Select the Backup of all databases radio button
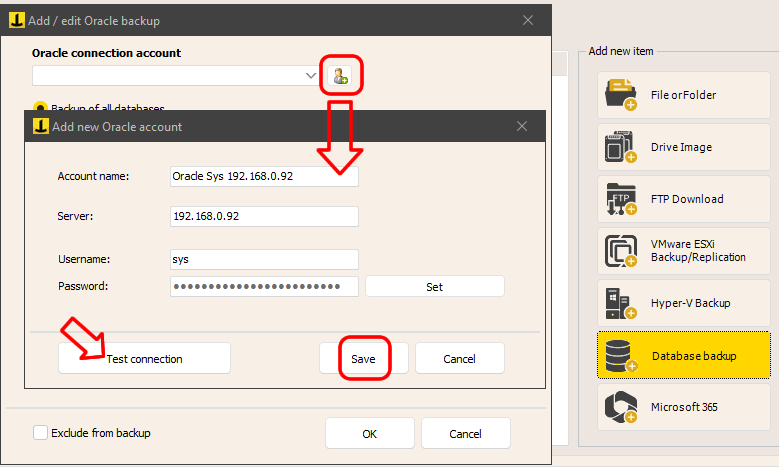The width and height of the screenshot is (779, 467). 40,107
